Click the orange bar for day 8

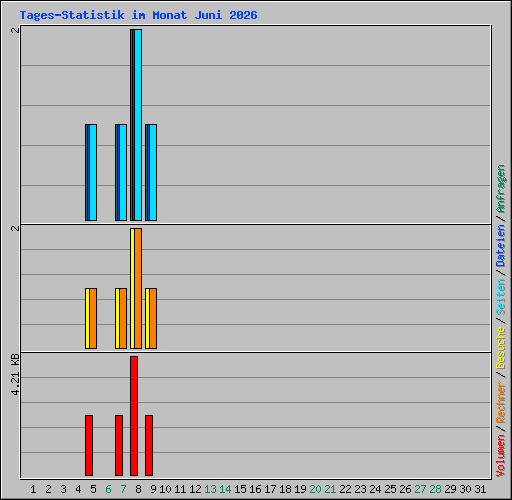point(138,288)
